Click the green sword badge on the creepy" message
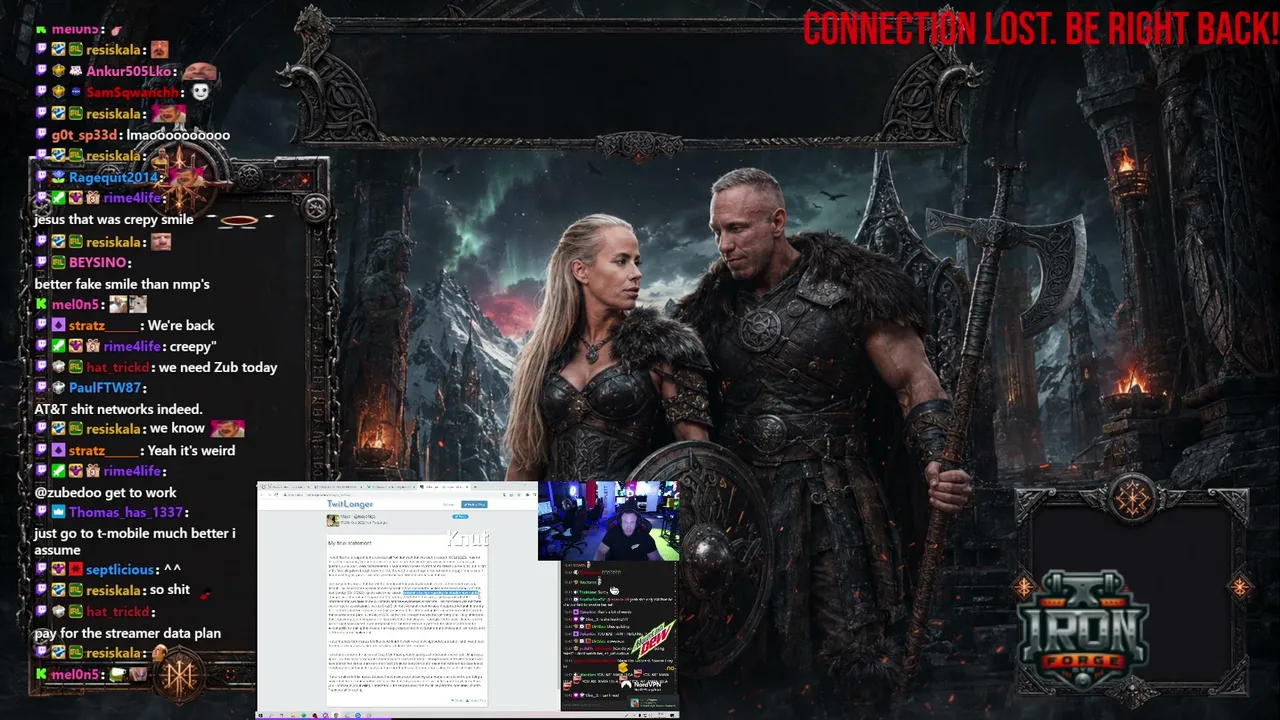Screen dimensions: 1280x720 click(x=58, y=346)
